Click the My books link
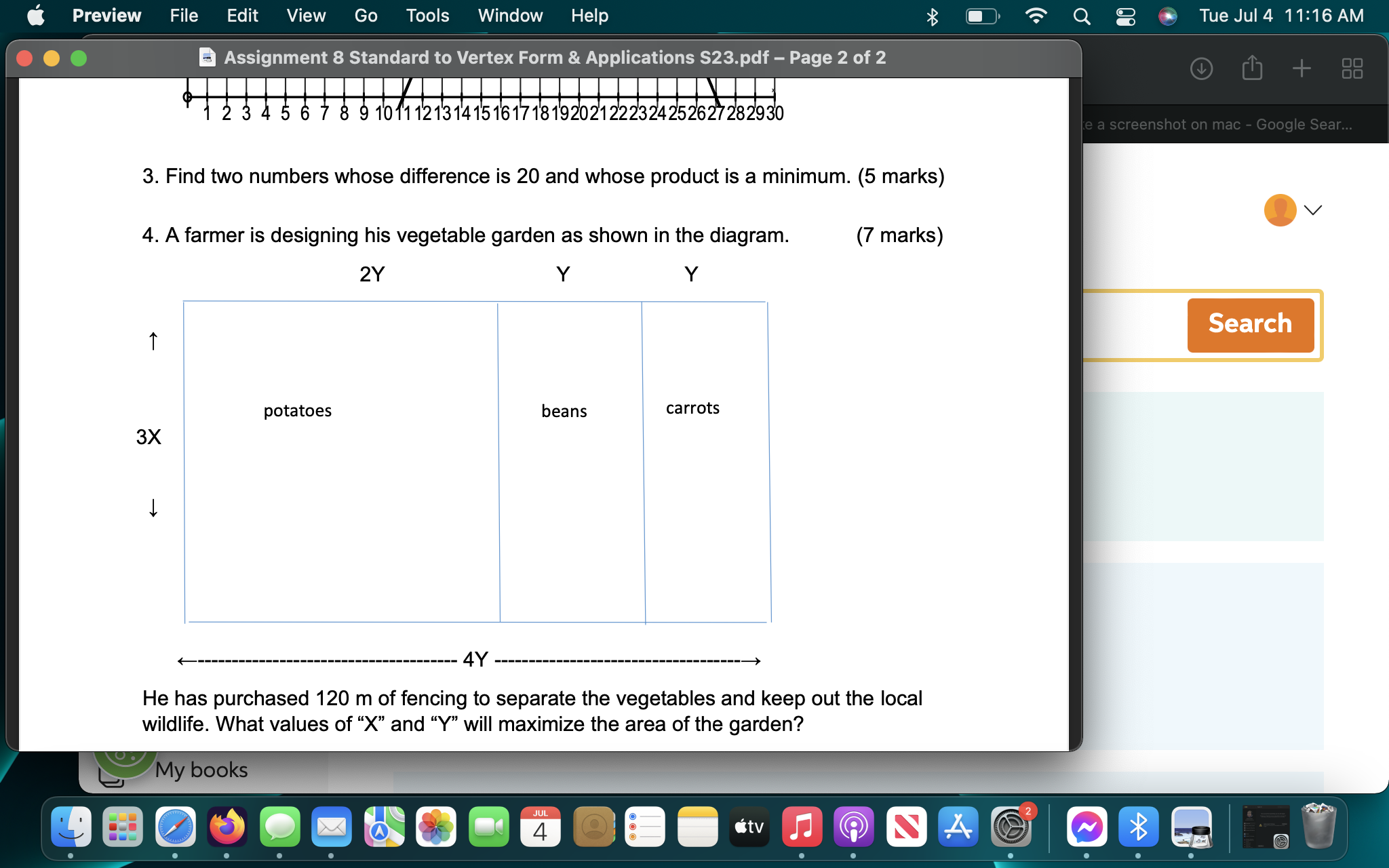 click(201, 770)
